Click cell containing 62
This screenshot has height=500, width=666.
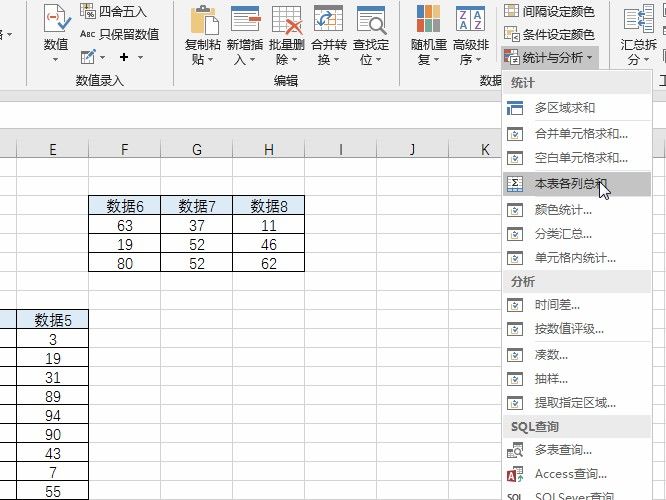point(268,263)
